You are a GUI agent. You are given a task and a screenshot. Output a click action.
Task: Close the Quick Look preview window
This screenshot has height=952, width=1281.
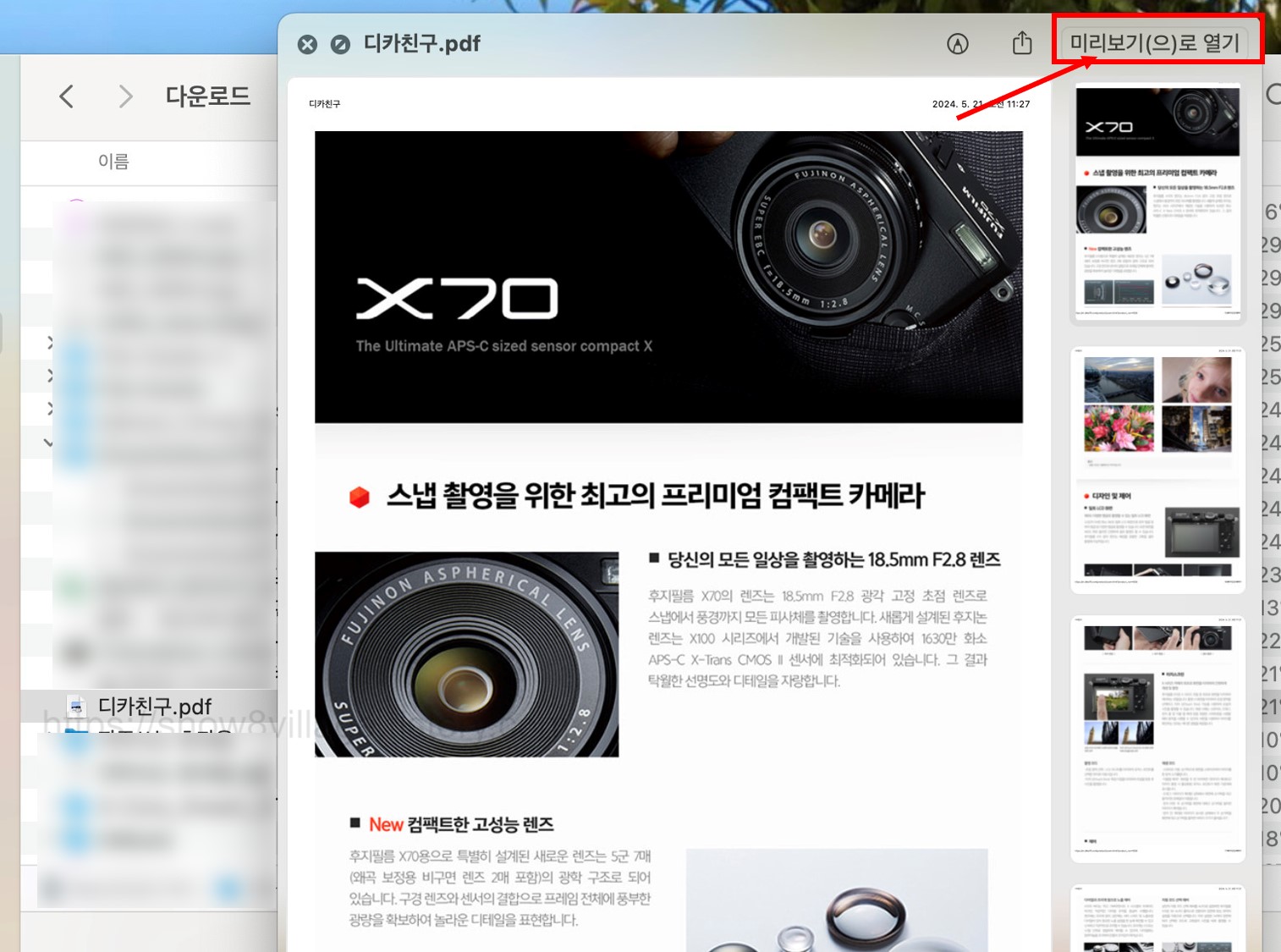307,44
